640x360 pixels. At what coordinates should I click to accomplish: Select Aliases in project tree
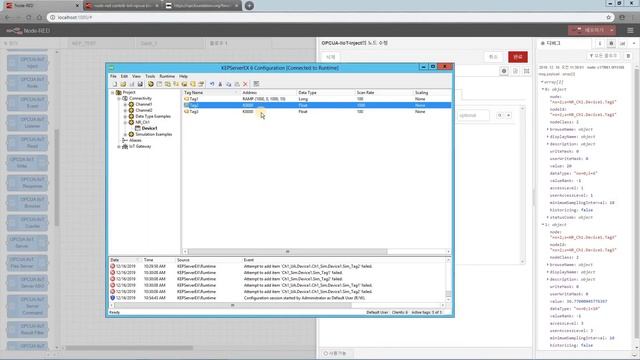135,140
